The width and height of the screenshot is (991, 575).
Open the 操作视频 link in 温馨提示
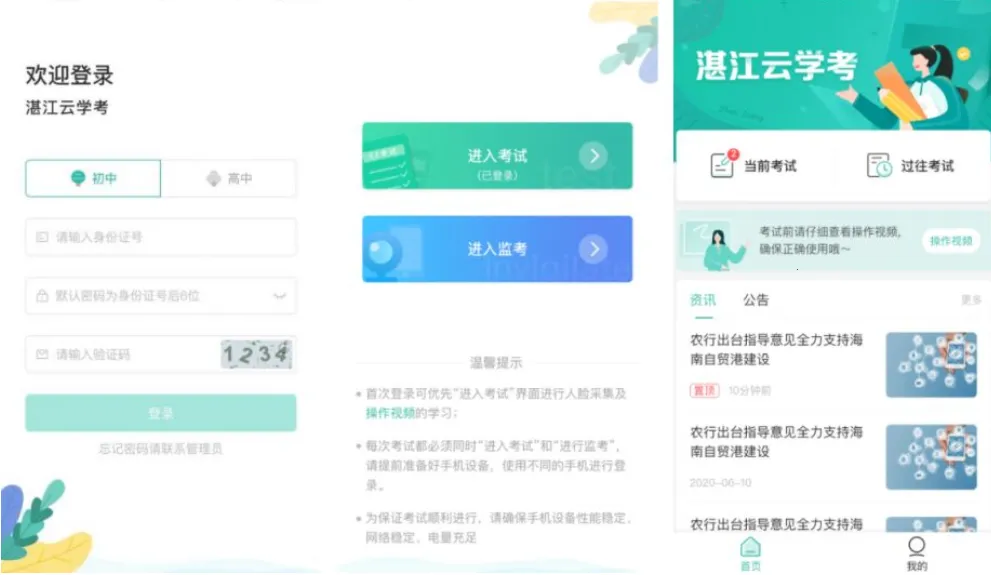click(391, 413)
